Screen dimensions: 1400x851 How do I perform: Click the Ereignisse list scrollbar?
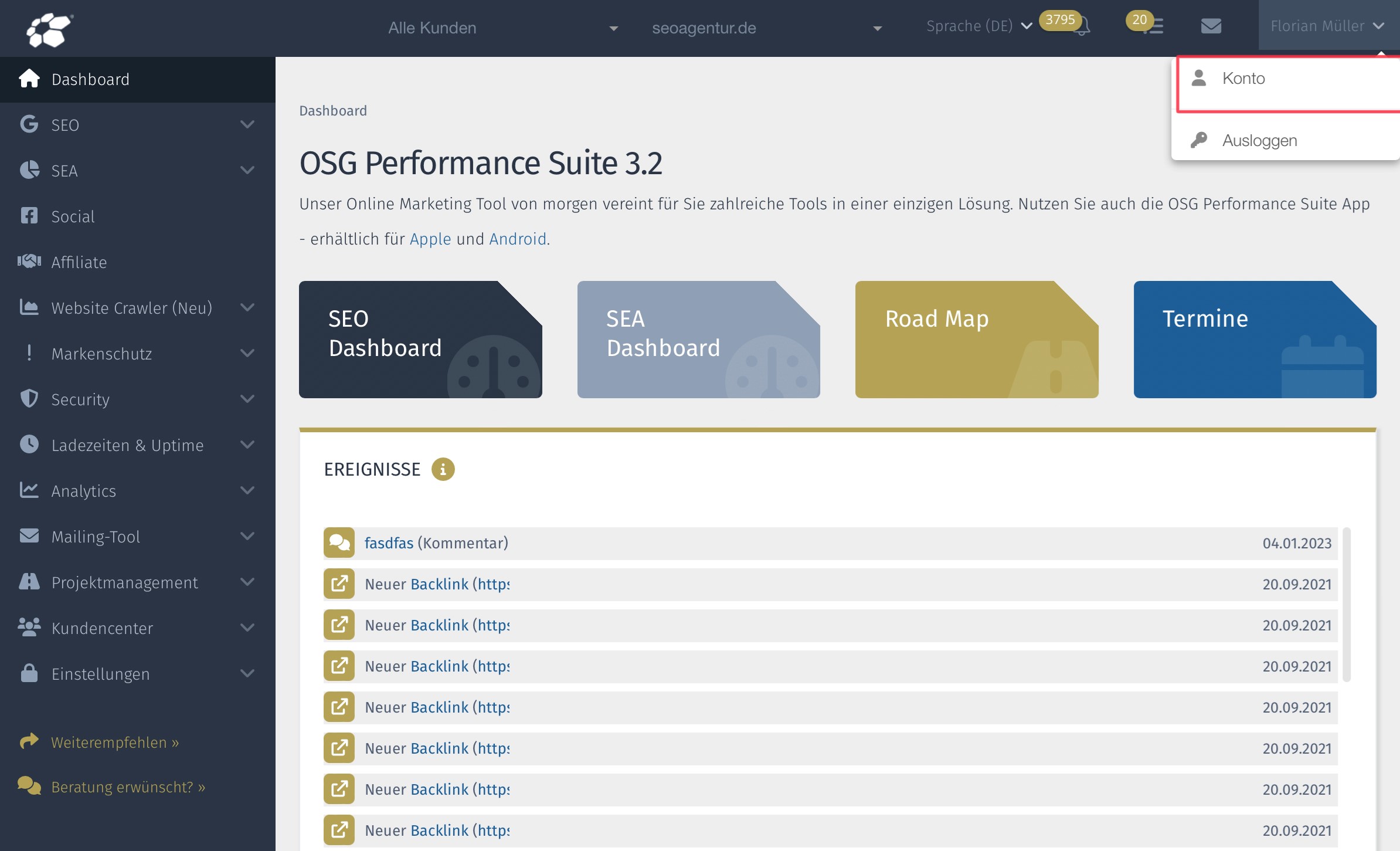click(x=1347, y=604)
